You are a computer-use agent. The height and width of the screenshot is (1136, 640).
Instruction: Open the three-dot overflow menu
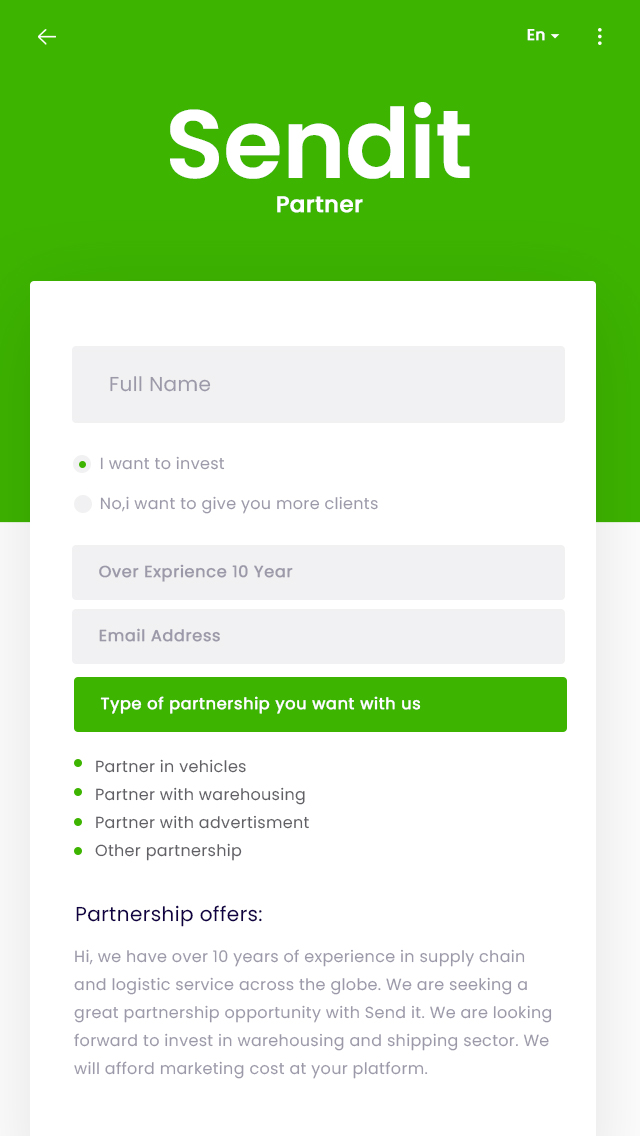pyautogui.click(x=600, y=37)
